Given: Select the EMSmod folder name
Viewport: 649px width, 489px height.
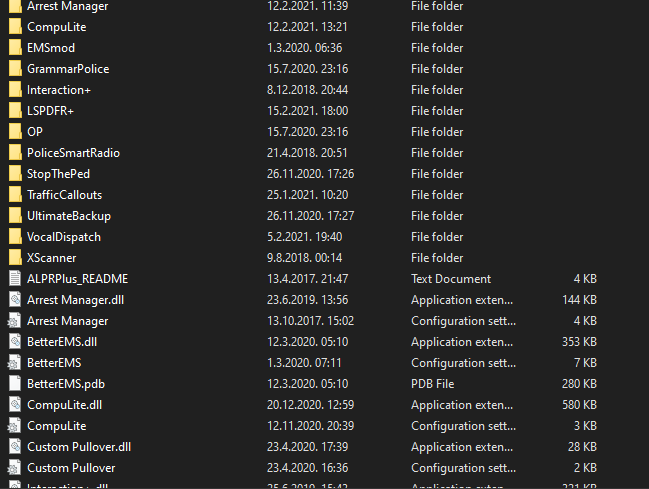Looking at the screenshot, I should tap(50, 48).
